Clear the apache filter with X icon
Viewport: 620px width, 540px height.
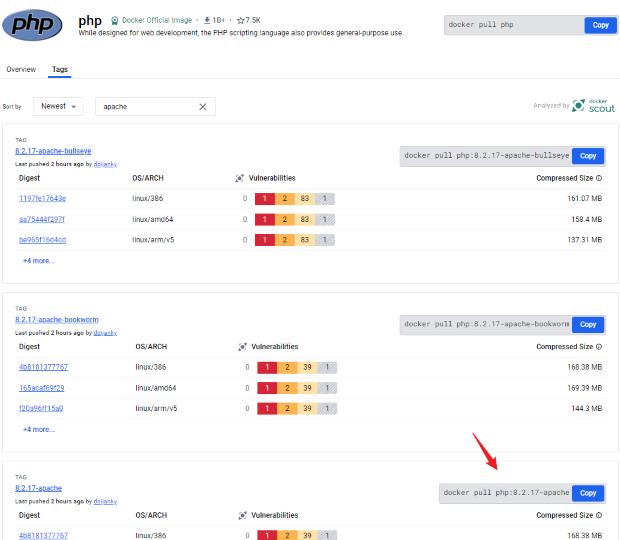pos(202,106)
